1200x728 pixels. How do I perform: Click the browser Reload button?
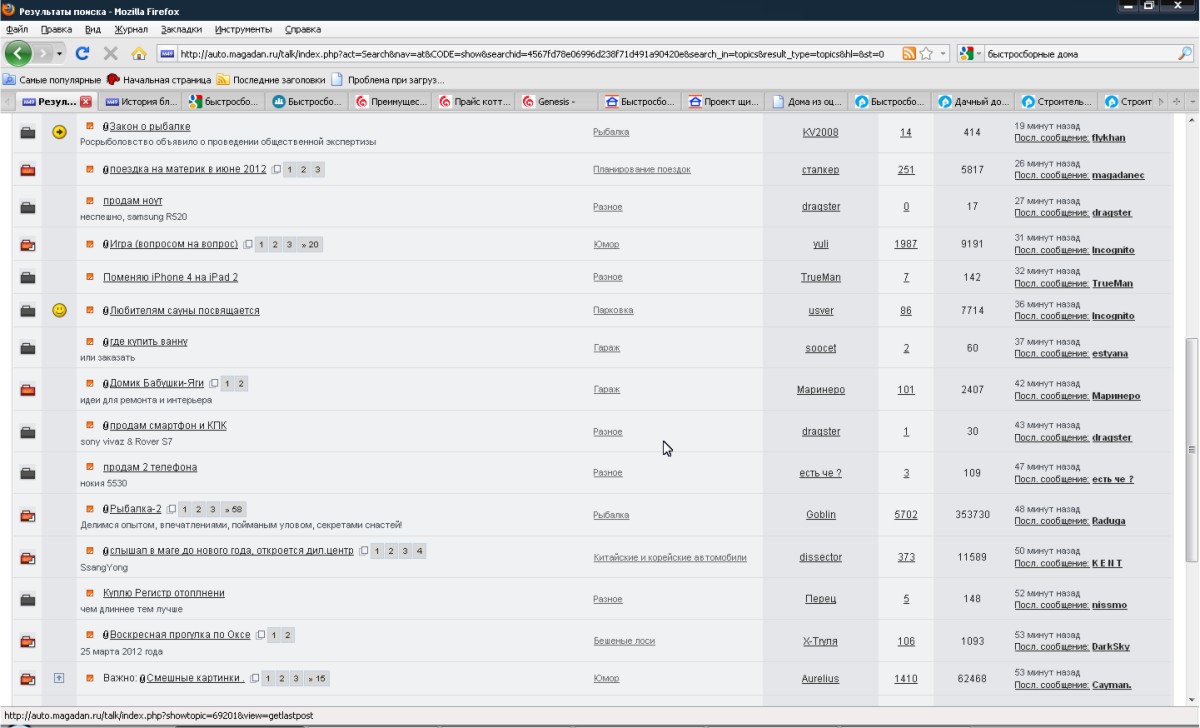[83, 53]
